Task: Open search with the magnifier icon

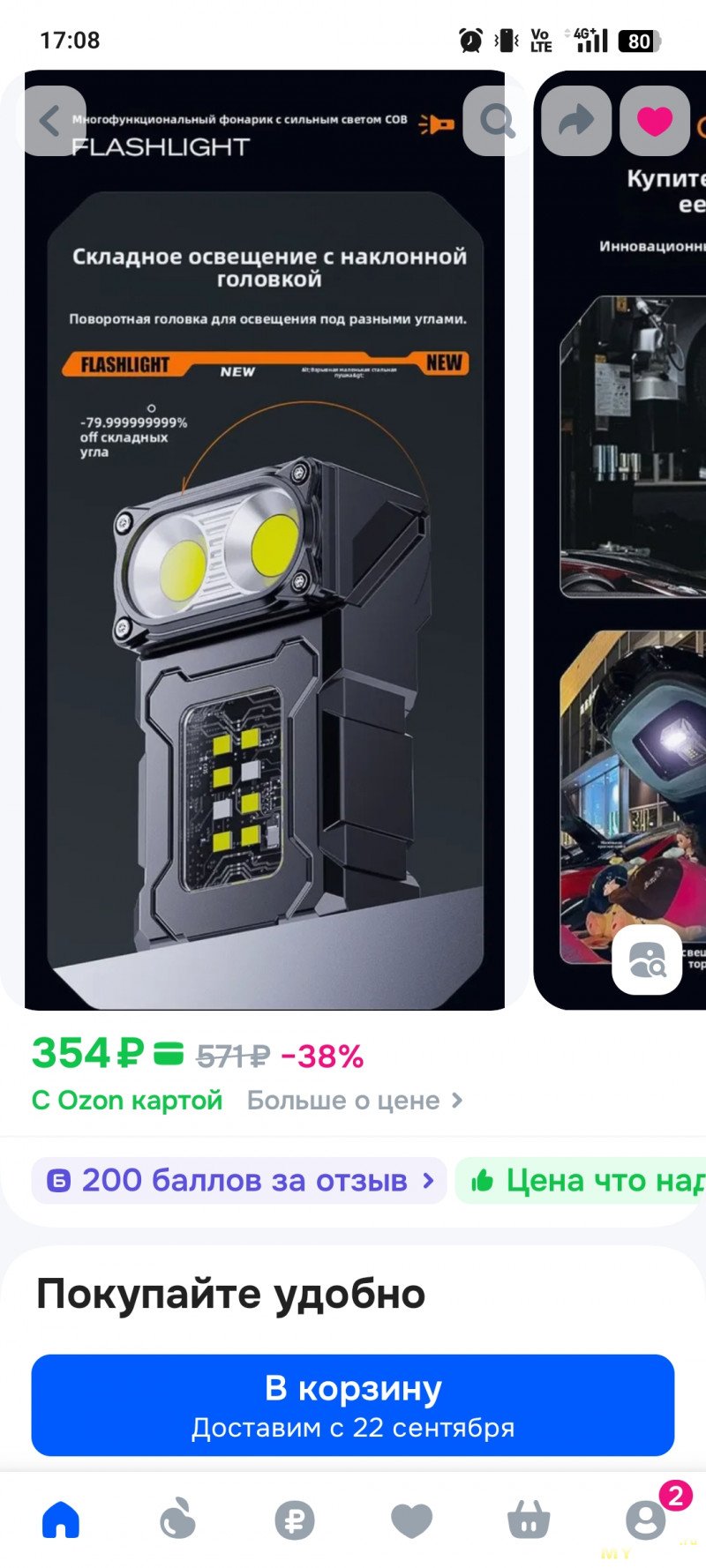Action: pos(498,121)
